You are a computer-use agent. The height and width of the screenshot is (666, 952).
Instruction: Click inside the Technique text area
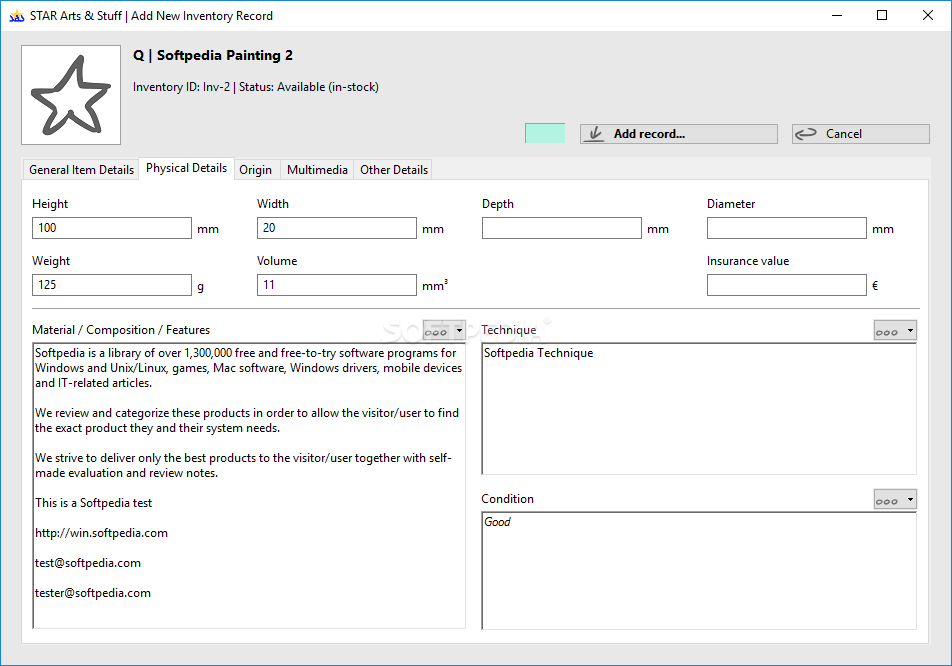pyautogui.click(x=698, y=410)
